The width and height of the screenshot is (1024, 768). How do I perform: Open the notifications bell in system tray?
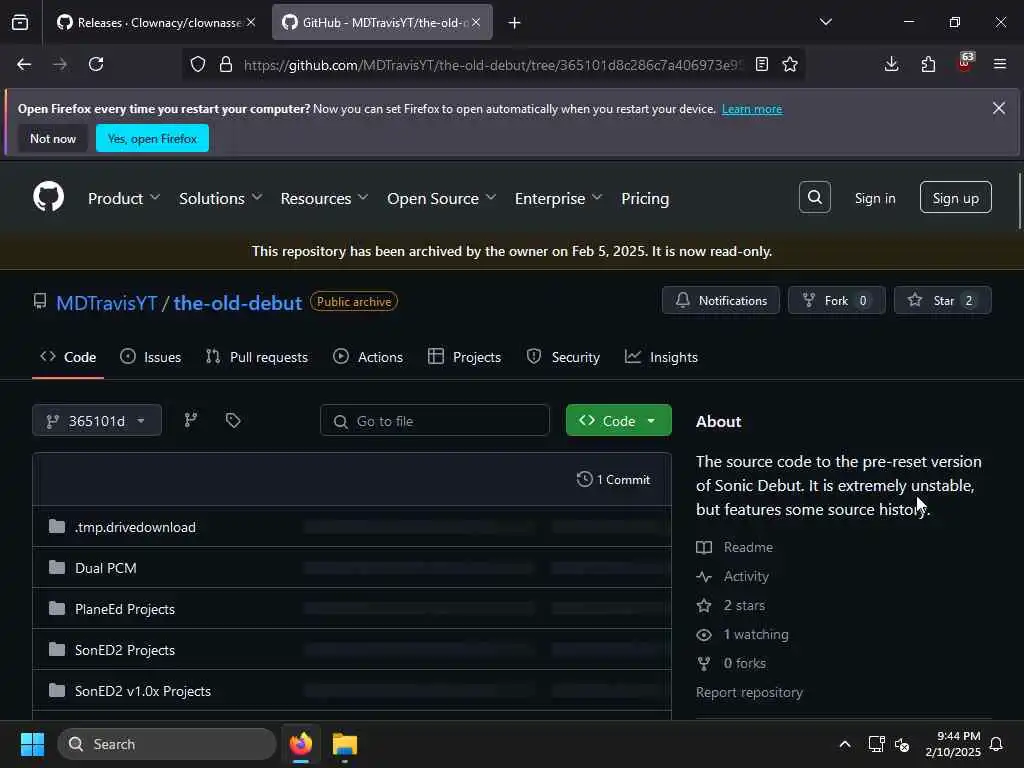[996, 744]
